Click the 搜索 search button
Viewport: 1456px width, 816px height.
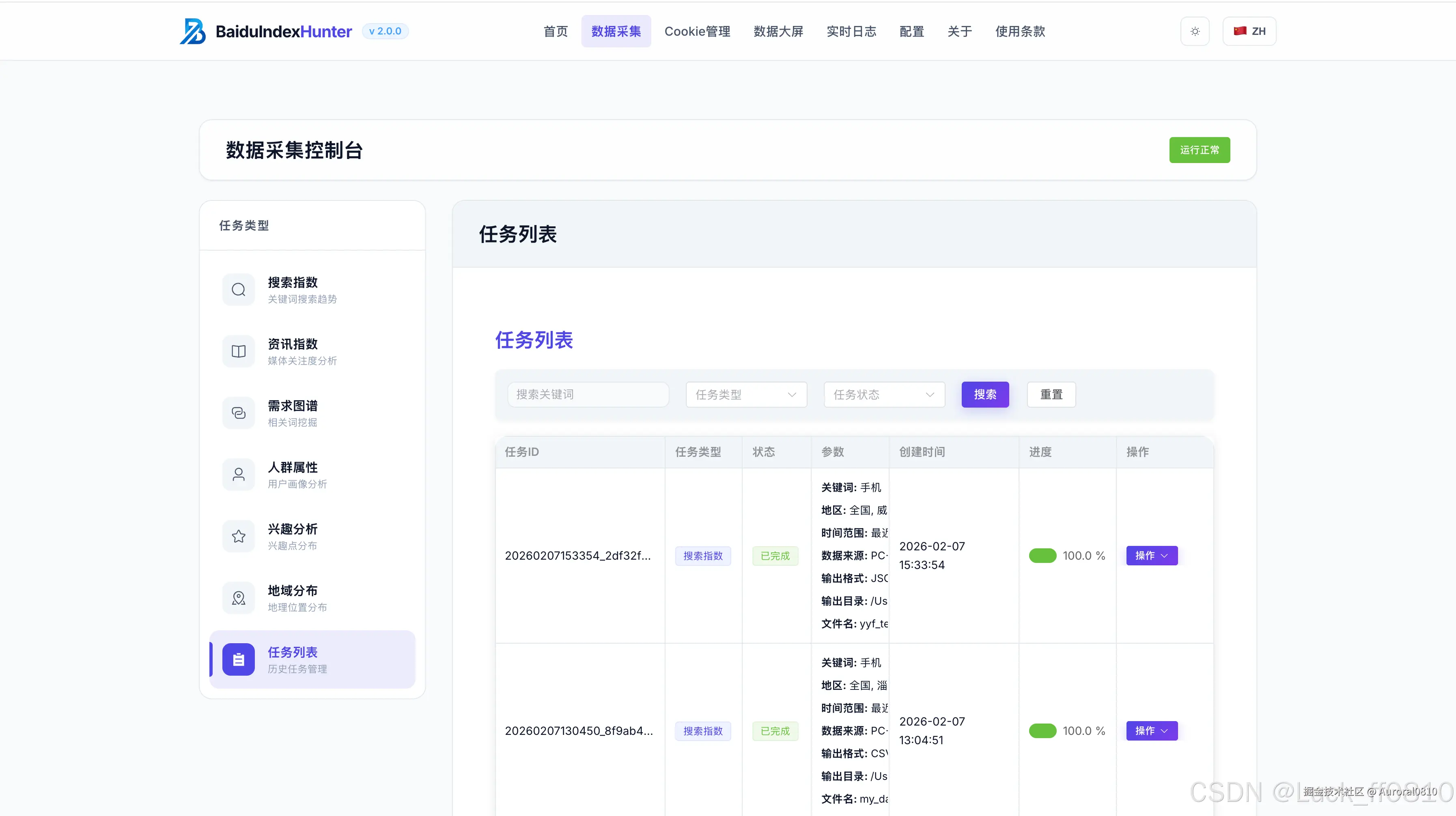(x=984, y=394)
